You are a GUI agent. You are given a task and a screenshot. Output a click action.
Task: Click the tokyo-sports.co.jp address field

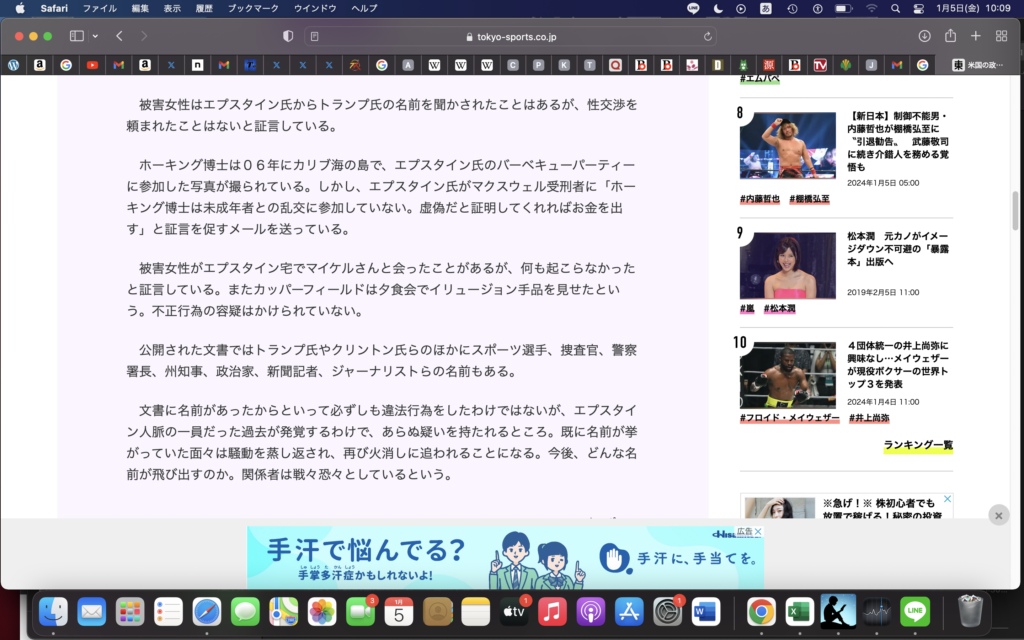511,36
